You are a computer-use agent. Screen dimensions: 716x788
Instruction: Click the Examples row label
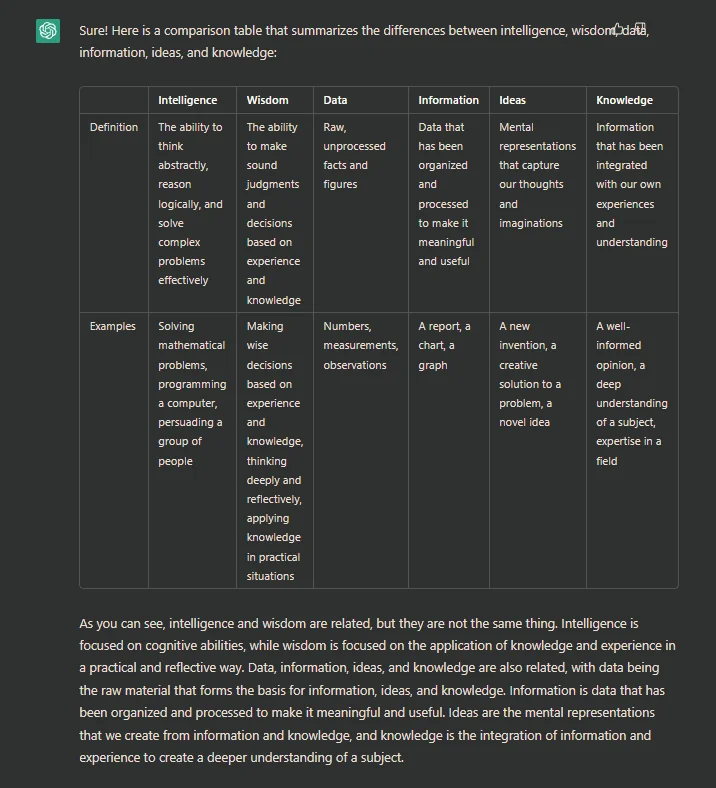(x=113, y=326)
